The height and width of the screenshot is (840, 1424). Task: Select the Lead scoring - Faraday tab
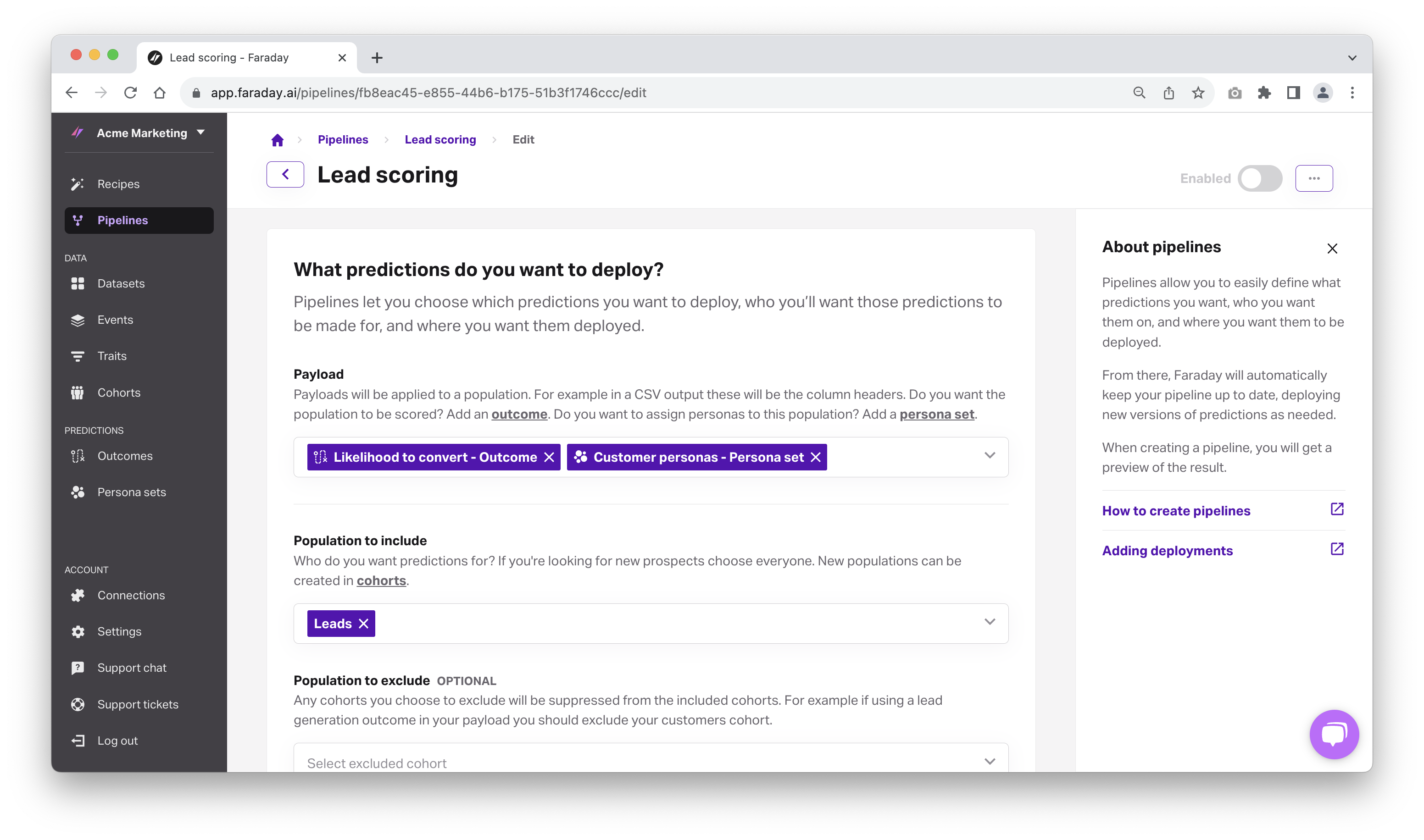(x=247, y=58)
